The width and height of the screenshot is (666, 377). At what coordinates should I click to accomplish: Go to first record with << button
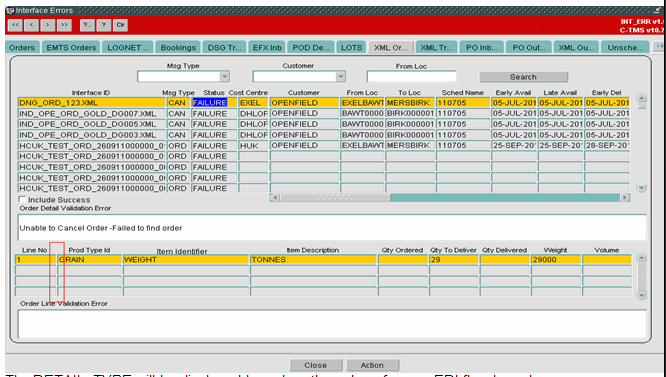(15, 25)
